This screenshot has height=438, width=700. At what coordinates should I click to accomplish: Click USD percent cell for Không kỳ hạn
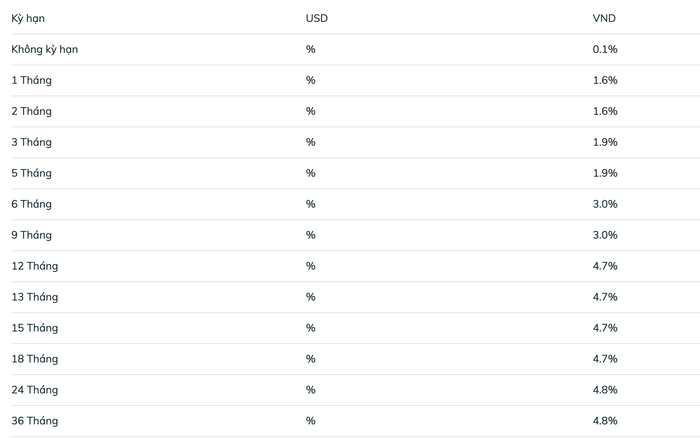311,49
